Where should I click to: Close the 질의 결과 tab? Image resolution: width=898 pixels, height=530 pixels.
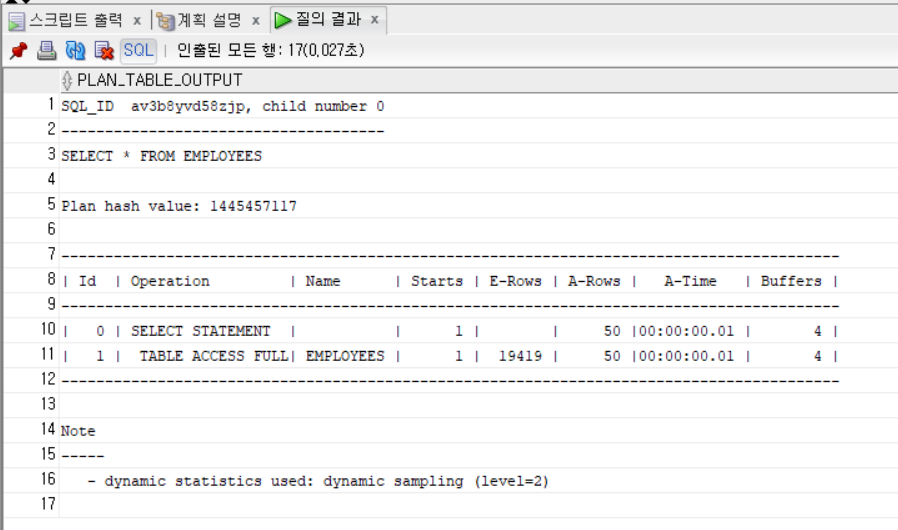click(x=375, y=20)
